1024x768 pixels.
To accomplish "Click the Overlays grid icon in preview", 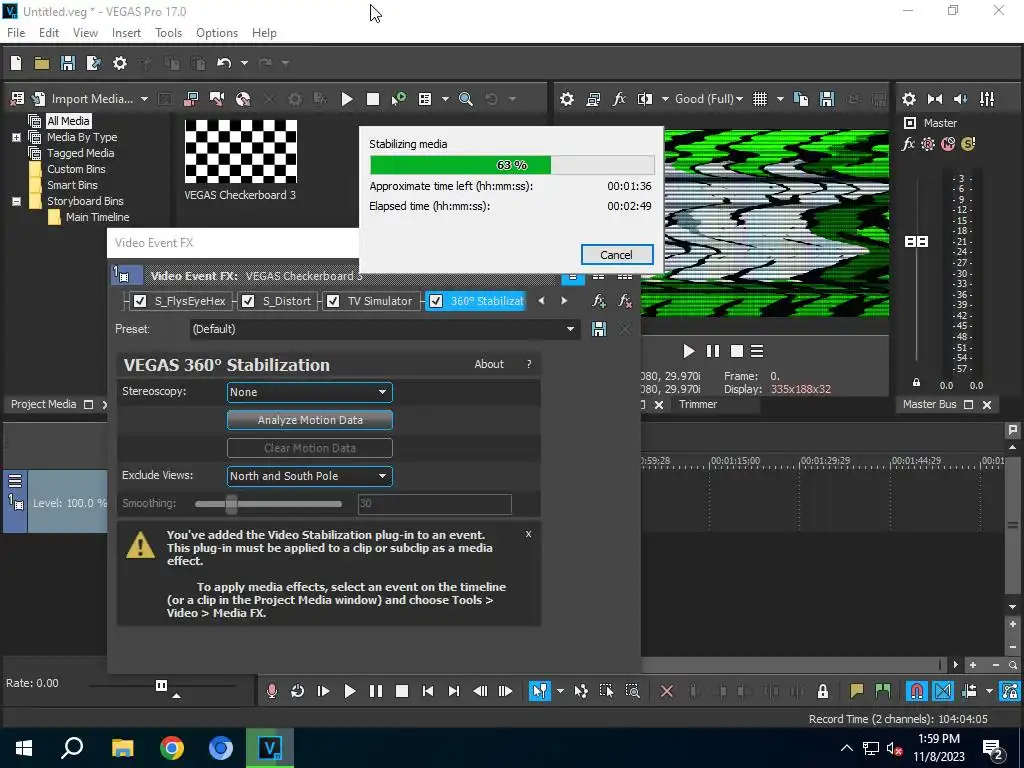I will (x=760, y=99).
